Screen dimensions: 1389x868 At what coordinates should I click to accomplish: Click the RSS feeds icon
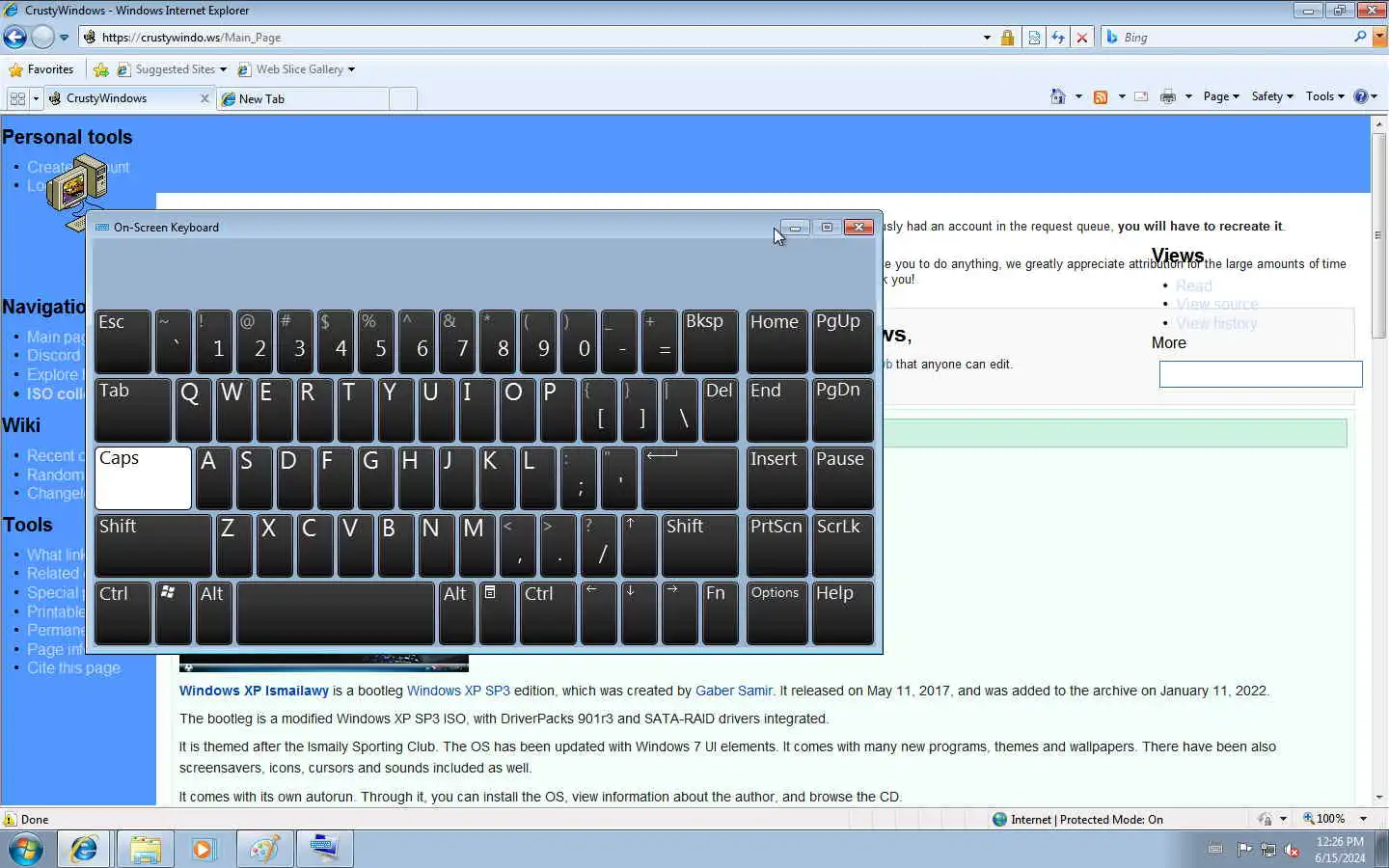click(1101, 96)
